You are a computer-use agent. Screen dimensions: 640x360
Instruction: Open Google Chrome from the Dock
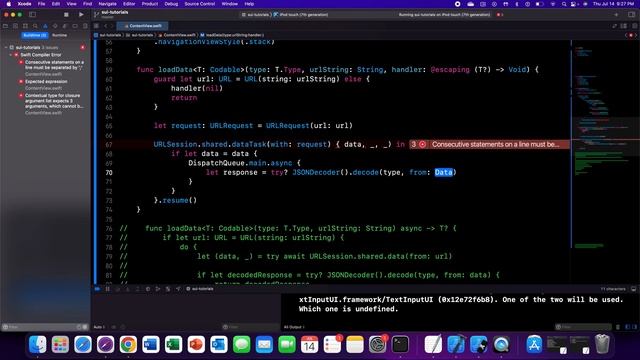128,345
